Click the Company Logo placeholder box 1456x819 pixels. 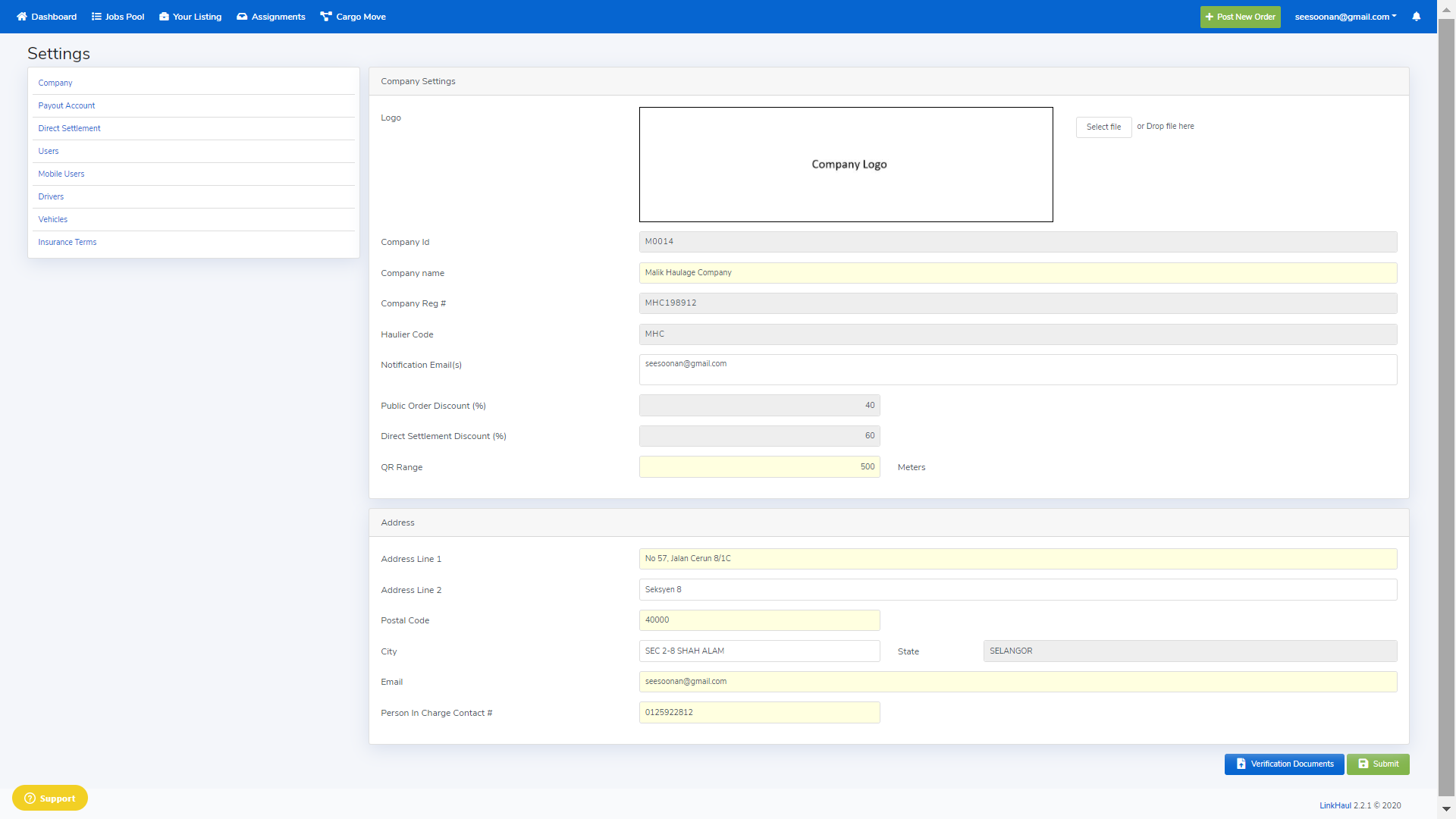point(846,165)
